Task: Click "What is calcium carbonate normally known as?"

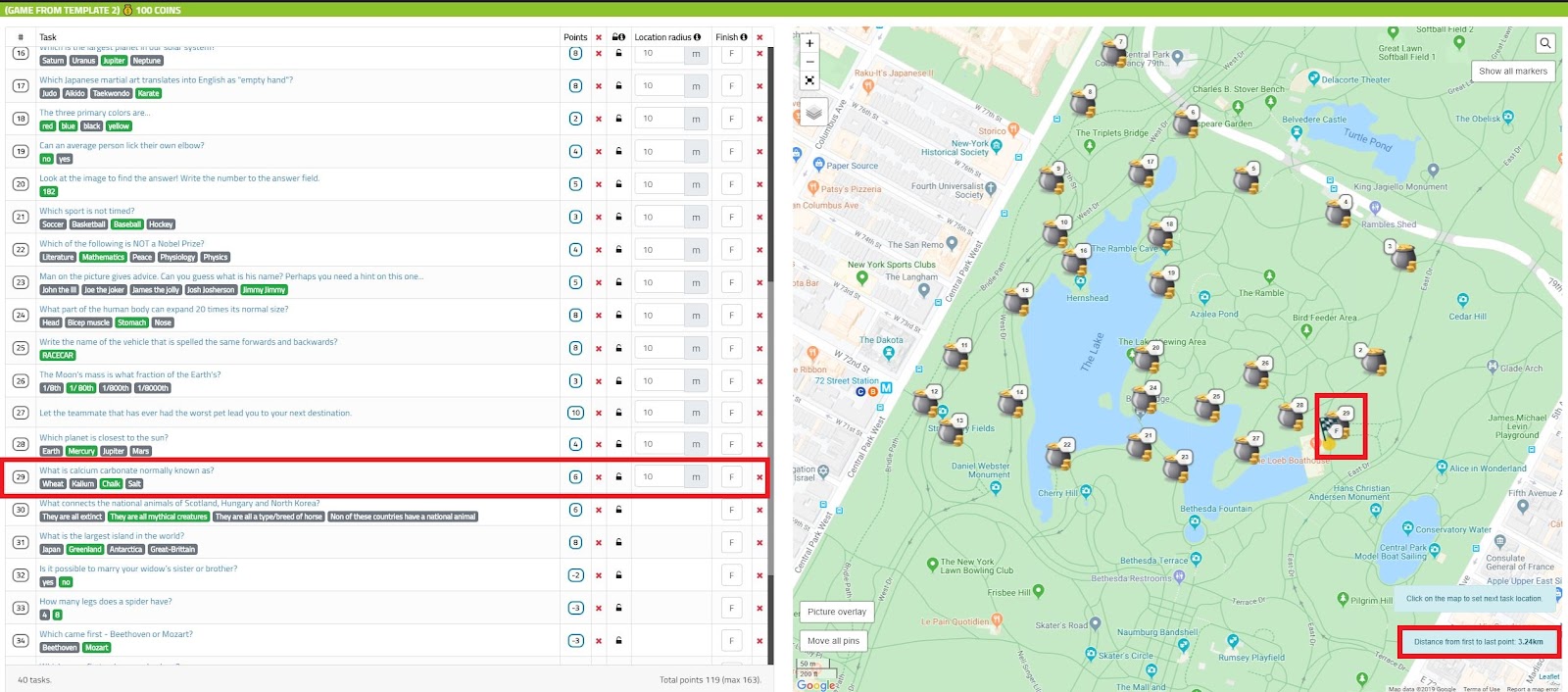Action: pyautogui.click(x=126, y=470)
